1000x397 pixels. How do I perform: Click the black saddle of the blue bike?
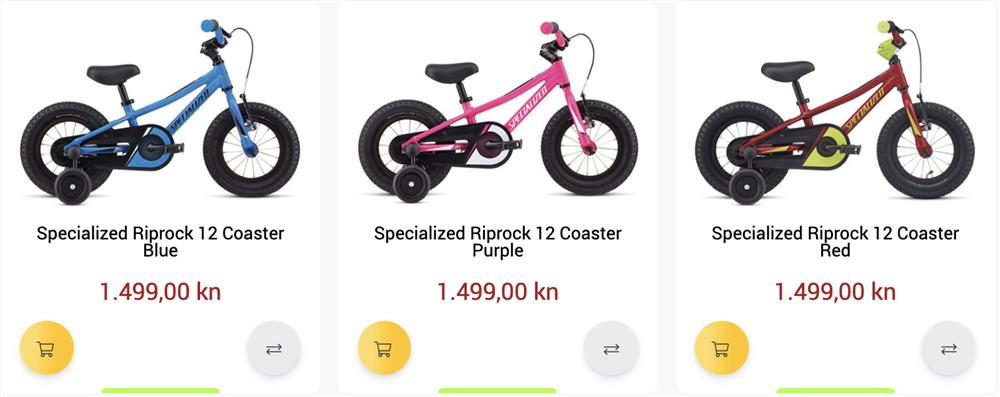114,73
